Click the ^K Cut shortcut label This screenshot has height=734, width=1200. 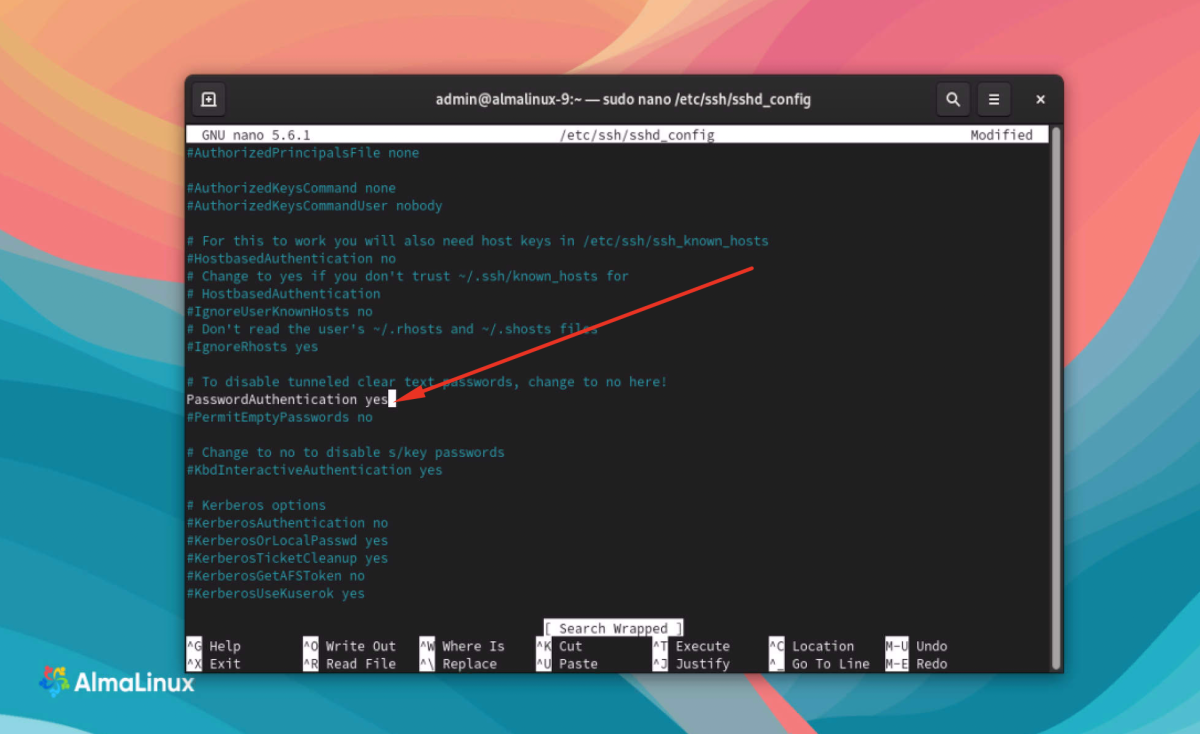[x=559, y=646]
